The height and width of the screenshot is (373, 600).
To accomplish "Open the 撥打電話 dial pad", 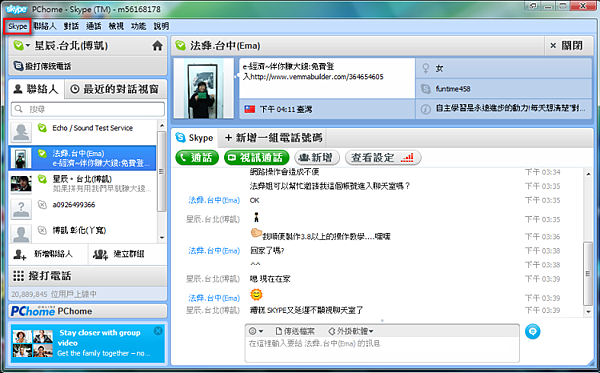I will (88, 276).
